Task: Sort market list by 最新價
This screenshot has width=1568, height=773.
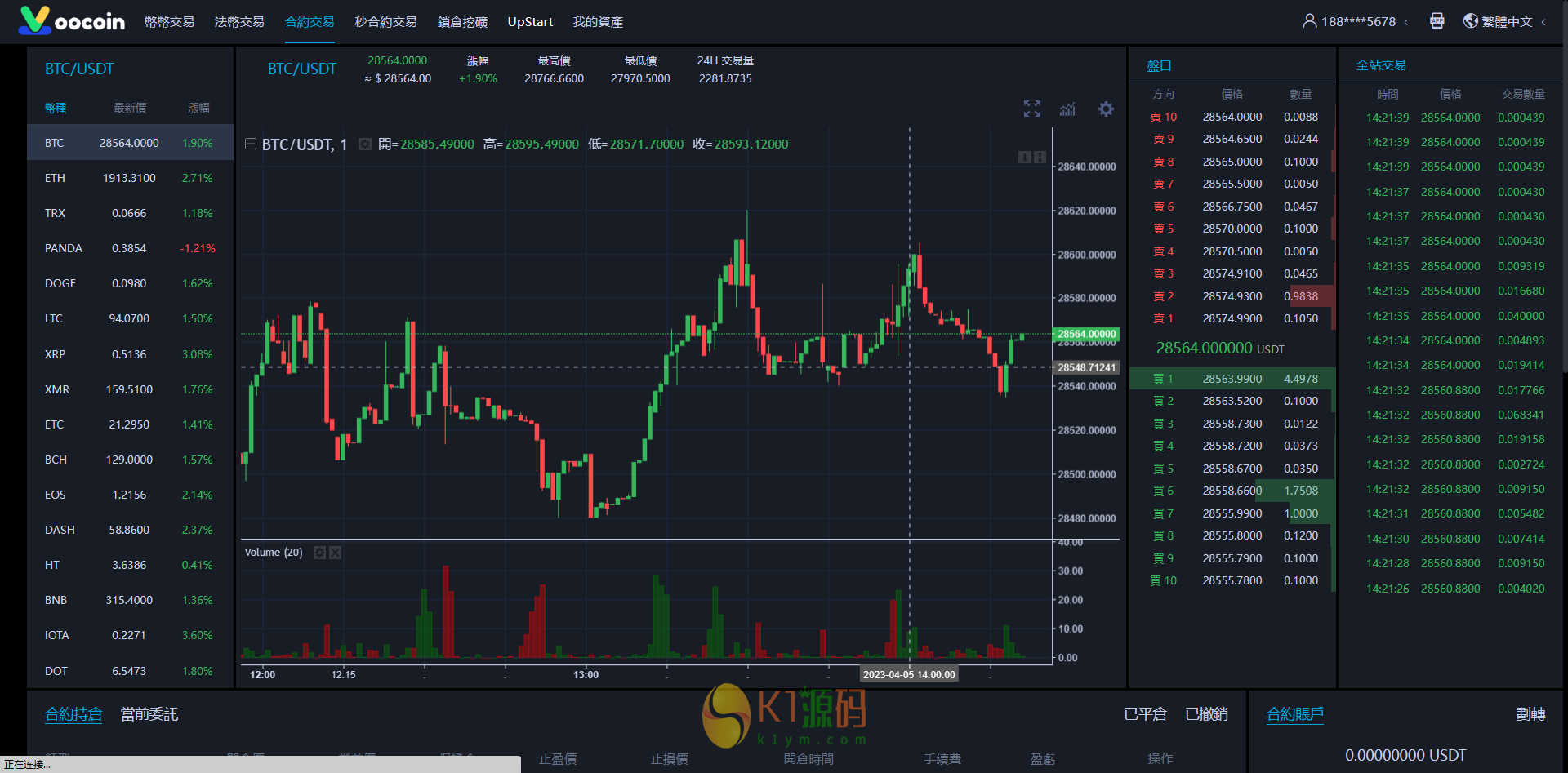Action: click(x=130, y=109)
